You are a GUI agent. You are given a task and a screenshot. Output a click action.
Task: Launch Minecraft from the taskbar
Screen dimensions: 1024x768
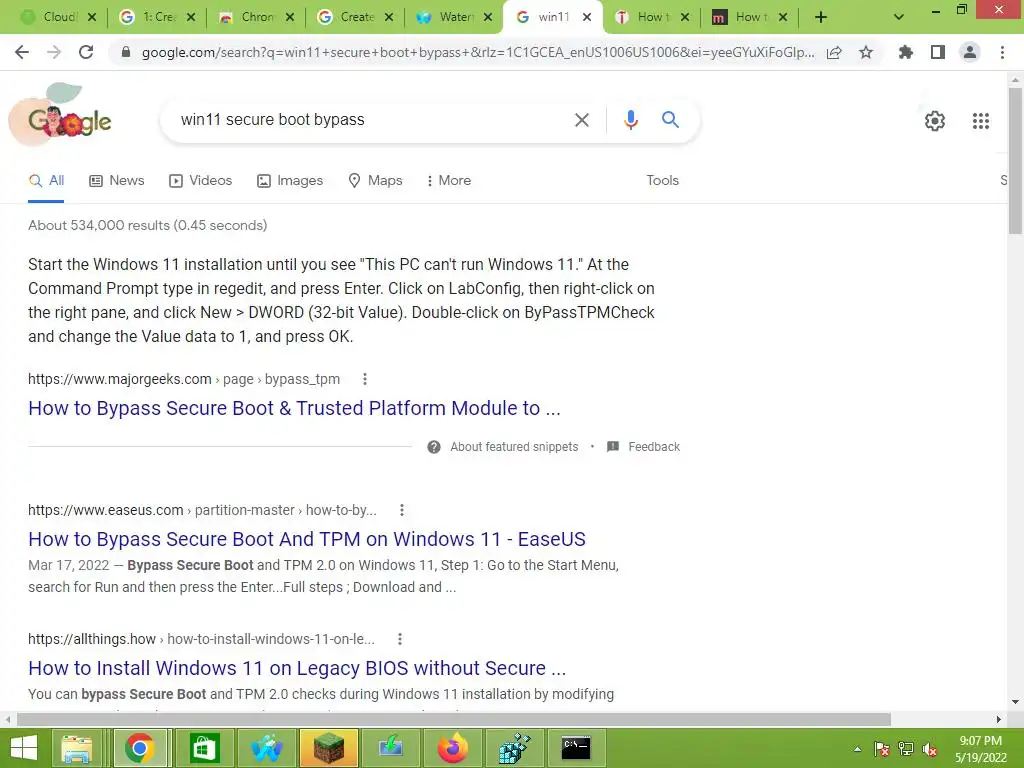(x=328, y=748)
